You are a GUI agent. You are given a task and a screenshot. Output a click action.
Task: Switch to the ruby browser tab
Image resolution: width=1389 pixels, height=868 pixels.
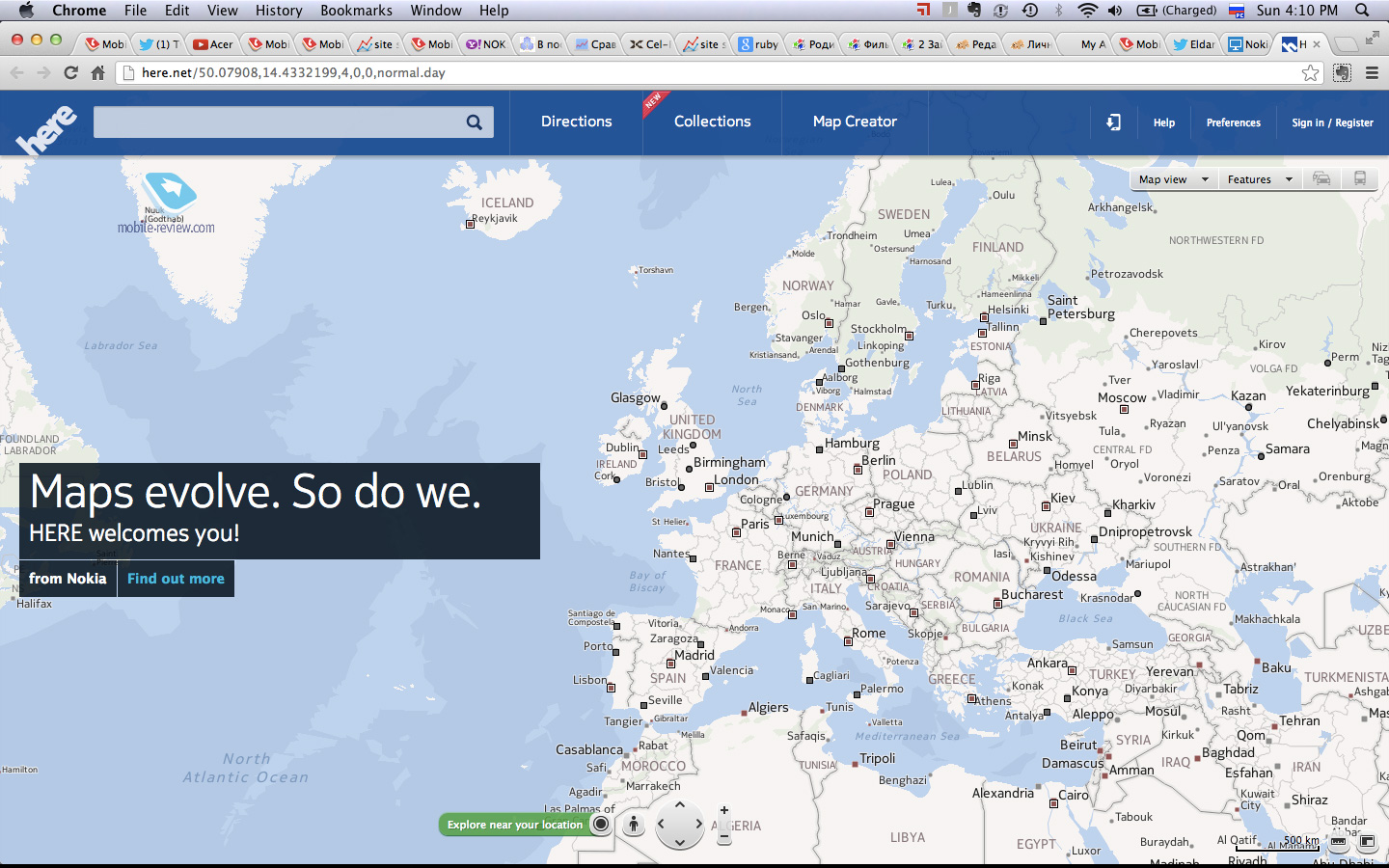pos(760,43)
